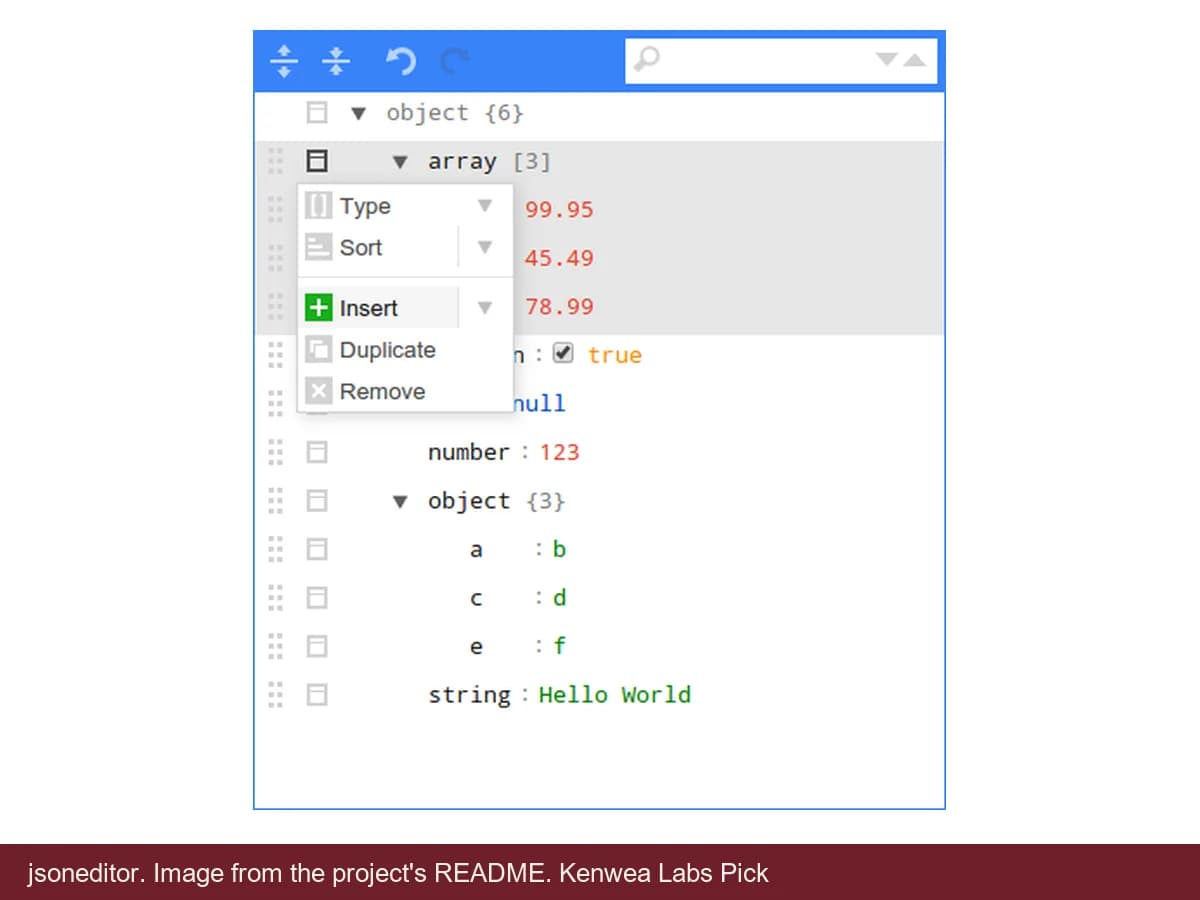Click the value d
The width and height of the screenshot is (1200, 900).
[559, 598]
